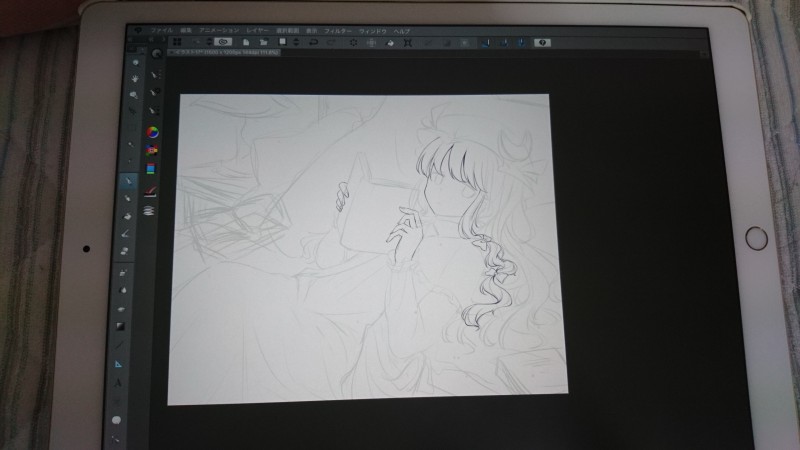Open the red brush stroke palette icon
Viewport: 800px width, 450px height.
point(150,191)
